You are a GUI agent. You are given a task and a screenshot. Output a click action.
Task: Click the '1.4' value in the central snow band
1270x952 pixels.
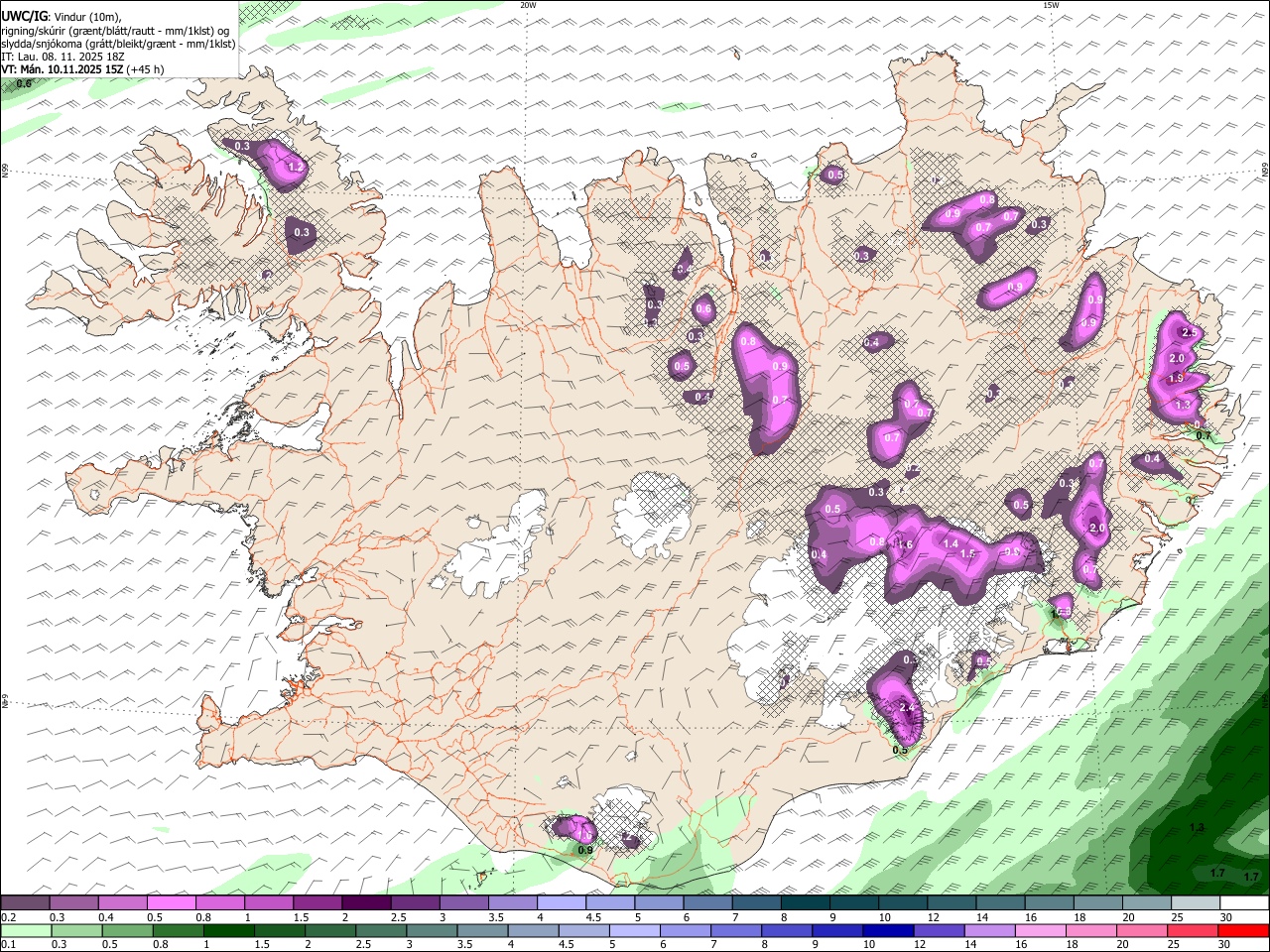[952, 543]
